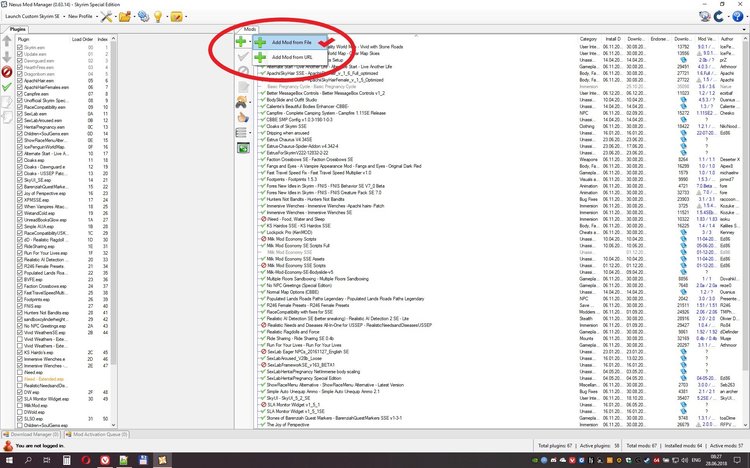This screenshot has height=468, width=750.
Task: Click the export load order document icon
Action: click(x=7, y=101)
